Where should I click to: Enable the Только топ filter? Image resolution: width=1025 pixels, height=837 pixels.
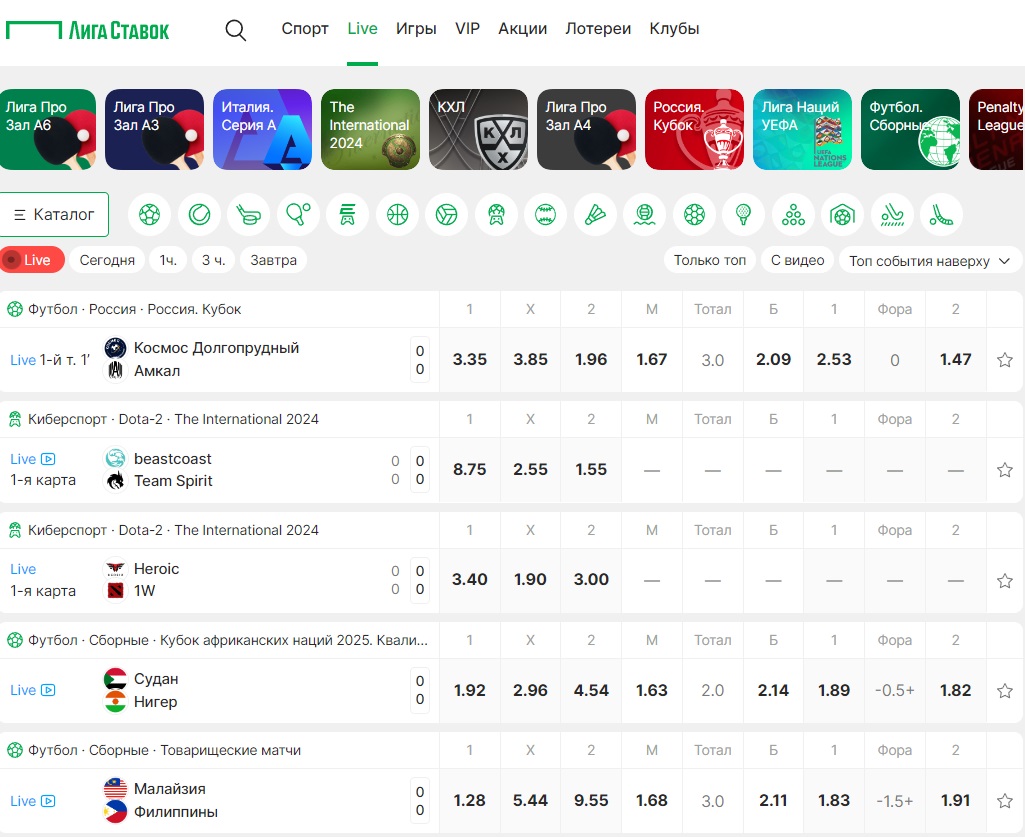[x=710, y=260]
